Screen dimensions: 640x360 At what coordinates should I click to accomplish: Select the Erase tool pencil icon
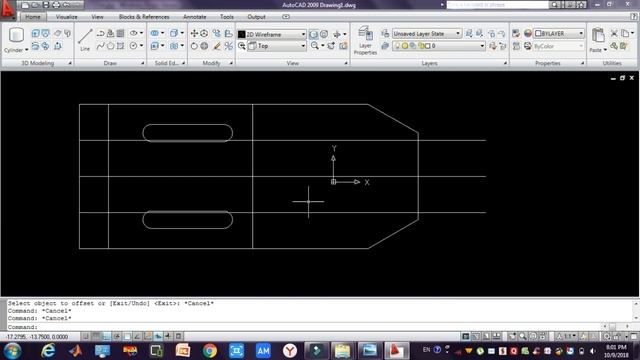tap(217, 46)
